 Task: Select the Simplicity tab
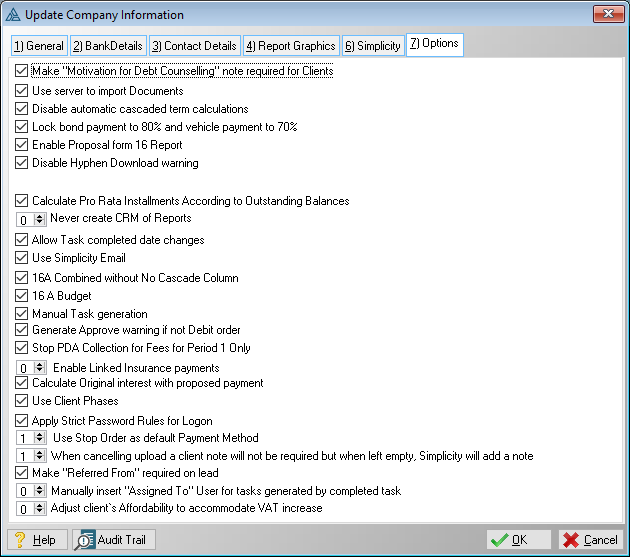coord(372,46)
